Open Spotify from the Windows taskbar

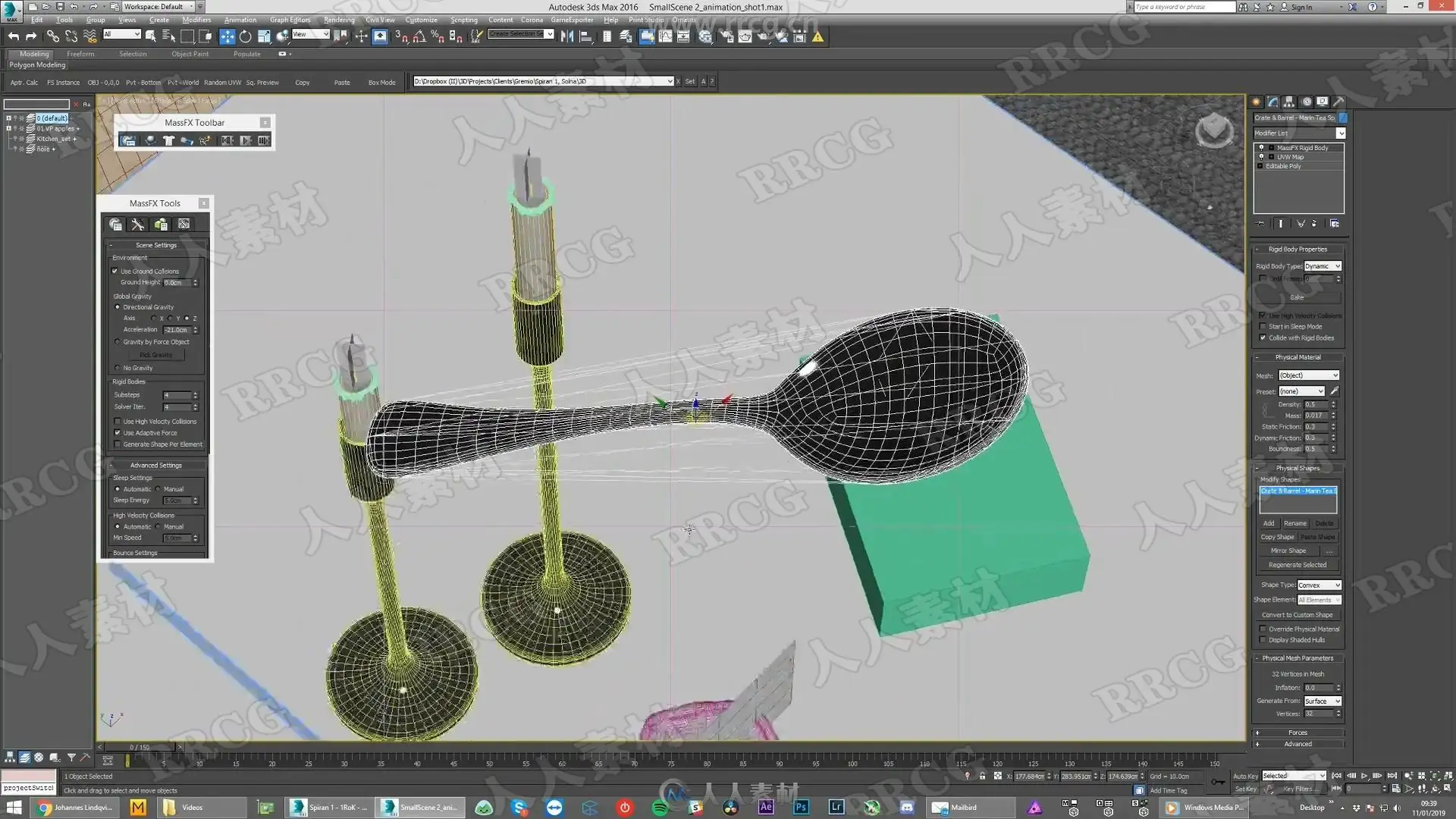pos(660,808)
